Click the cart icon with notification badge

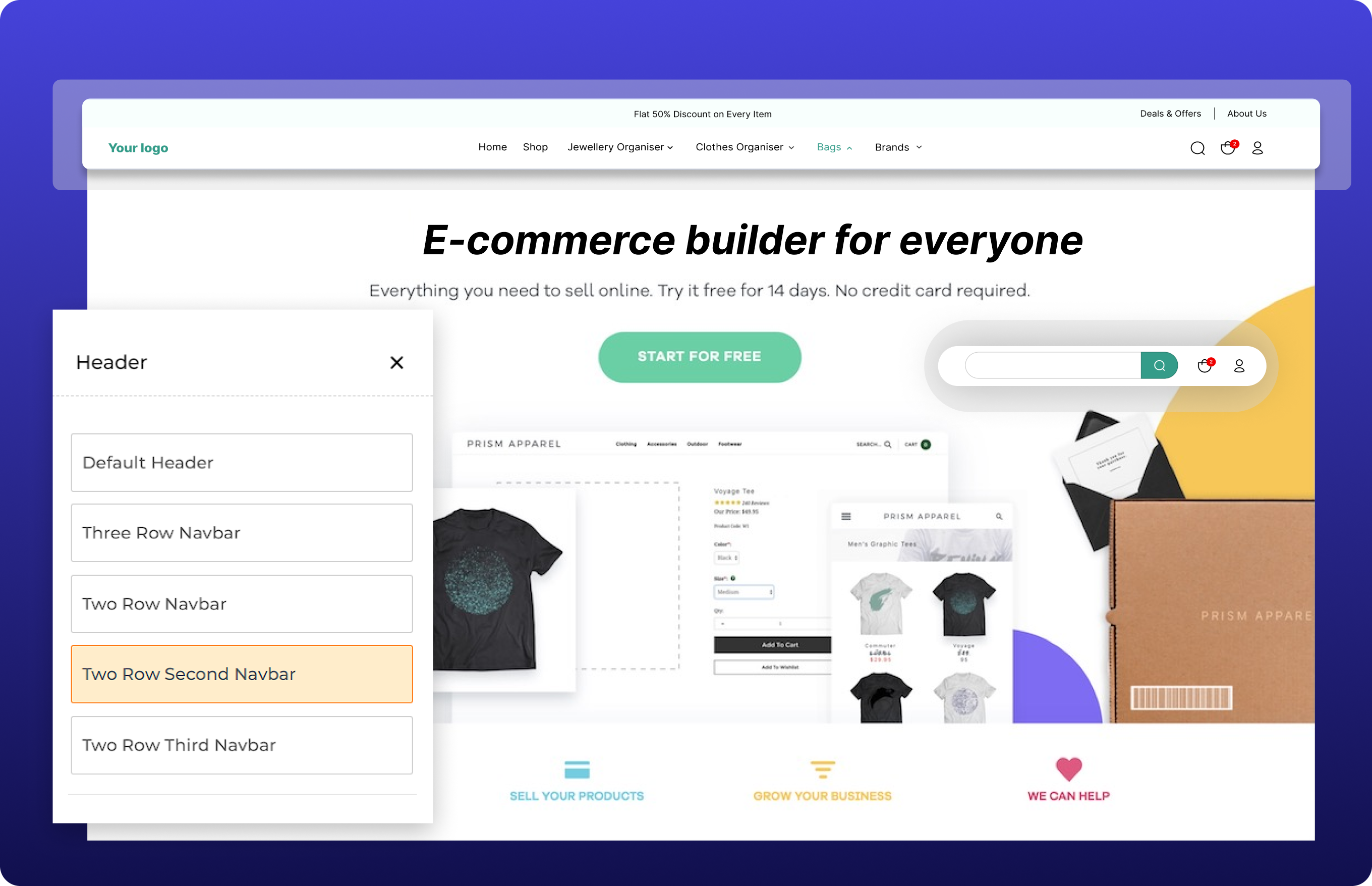tap(1227, 148)
